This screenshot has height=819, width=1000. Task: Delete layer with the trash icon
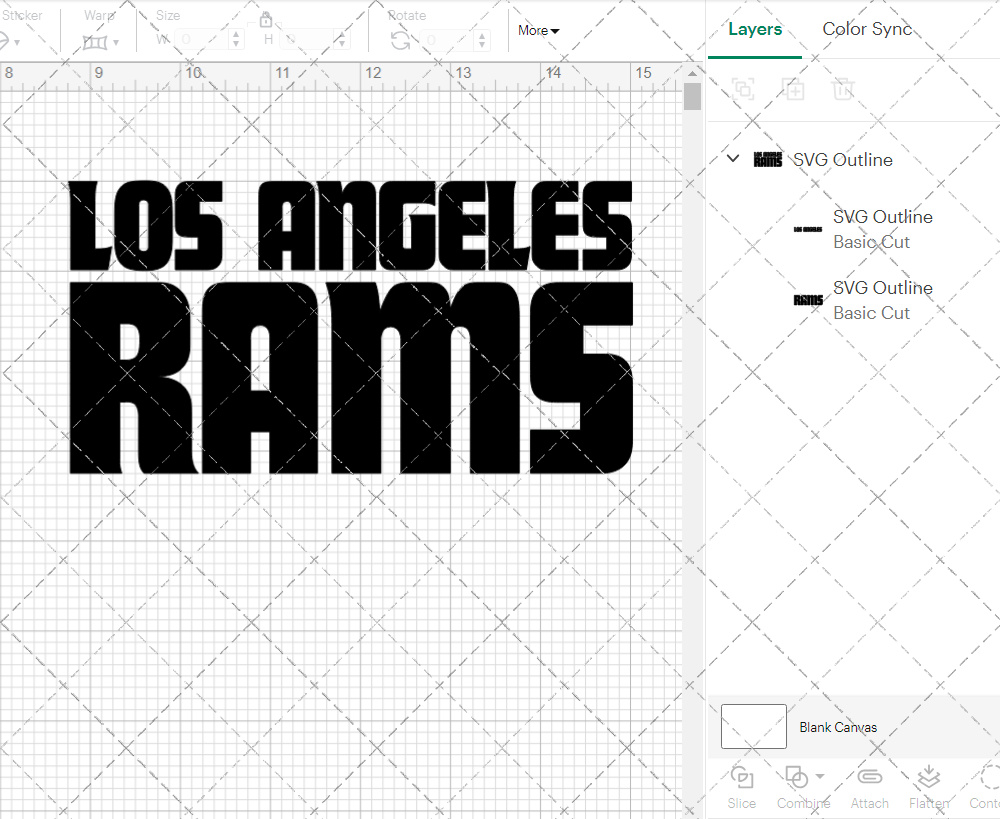pos(843,89)
